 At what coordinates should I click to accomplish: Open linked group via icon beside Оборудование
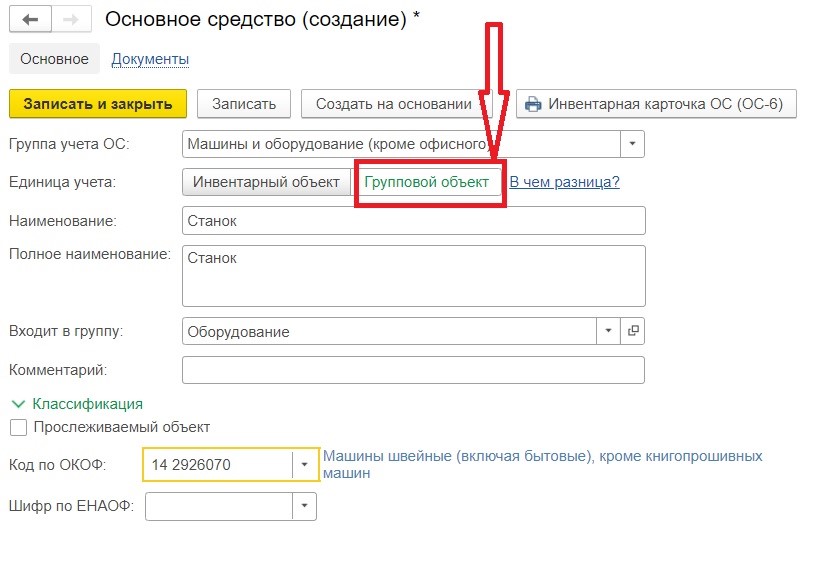tap(633, 331)
